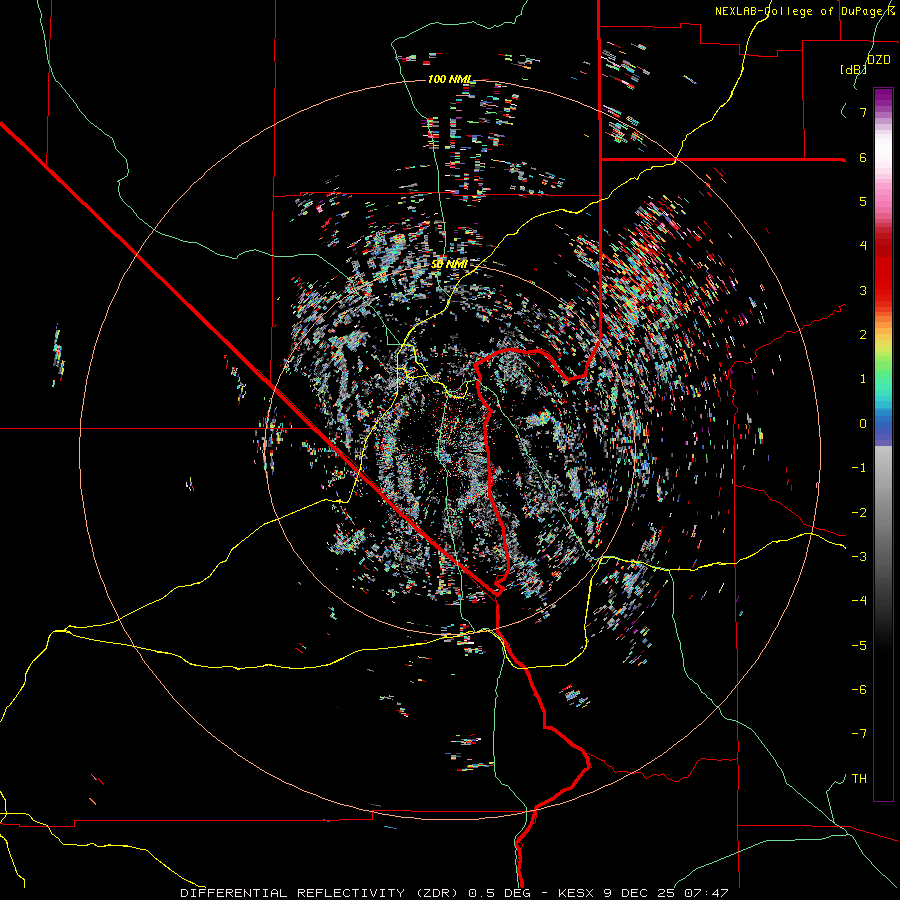Image resolution: width=900 pixels, height=900 pixels.
Task: Click the Differential Reflectivity caption at bottom
Action: pos(454,893)
